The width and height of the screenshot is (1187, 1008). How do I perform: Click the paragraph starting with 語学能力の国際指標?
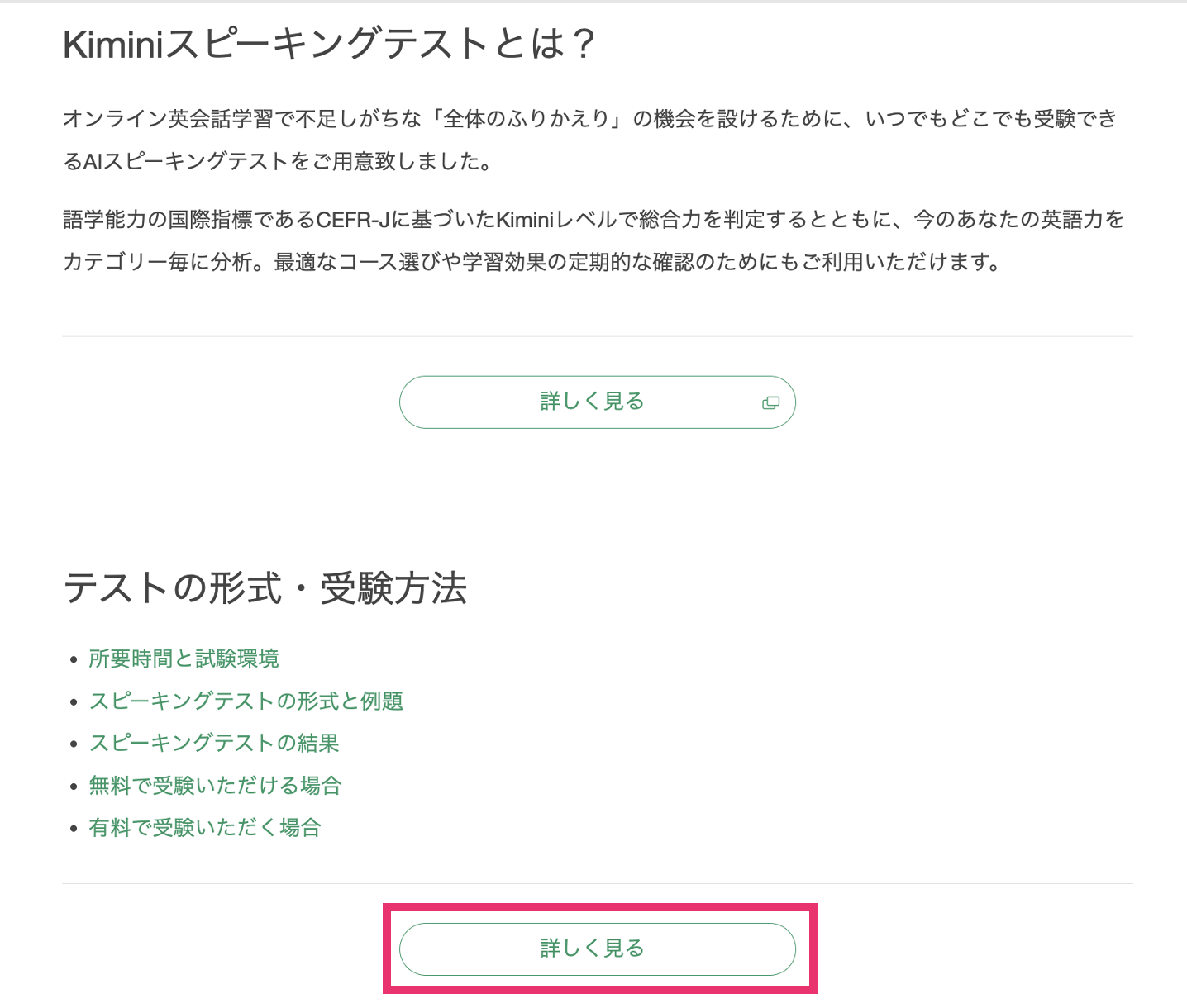593,240
